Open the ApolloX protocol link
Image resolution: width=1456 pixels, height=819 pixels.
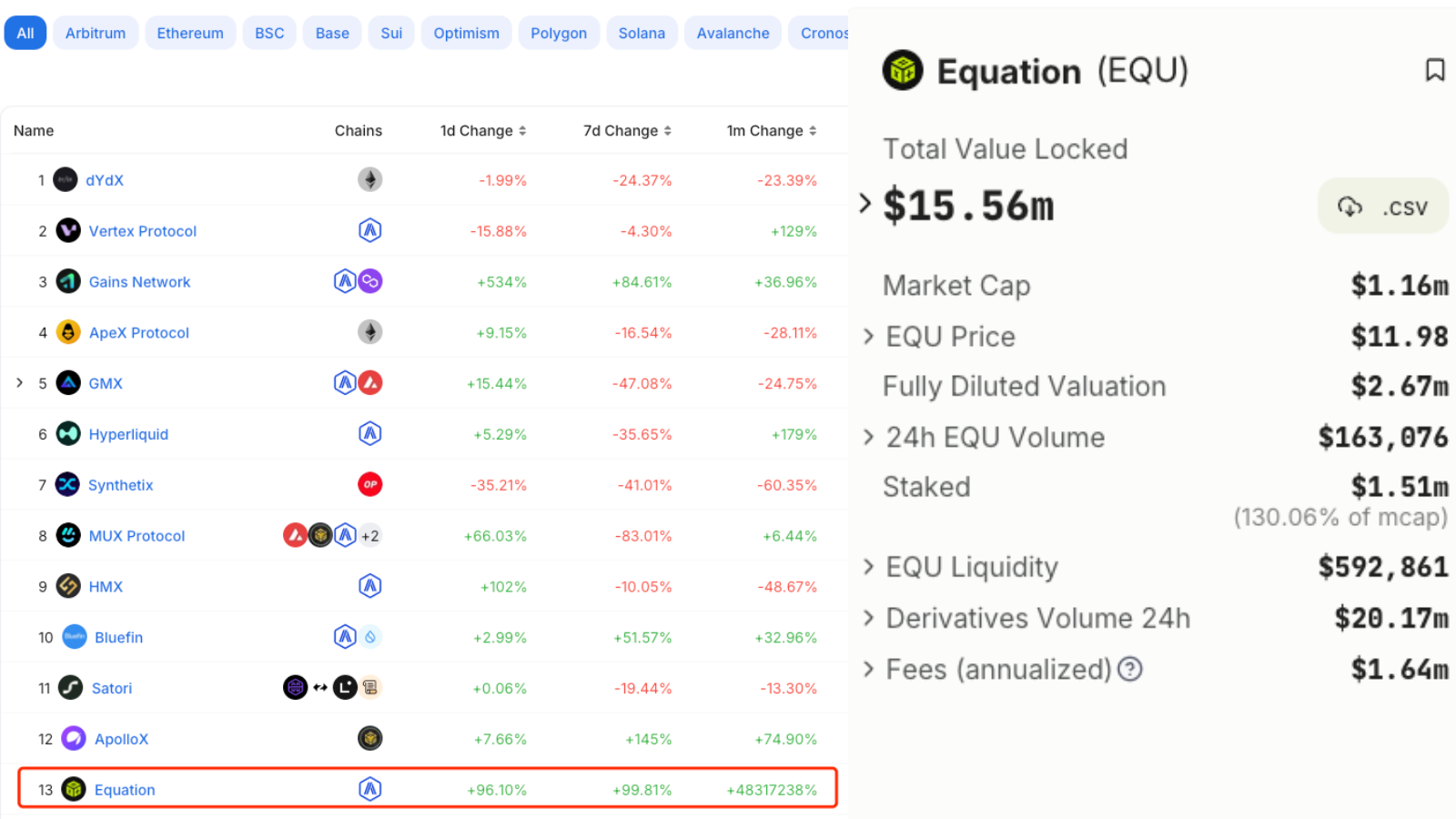click(121, 739)
